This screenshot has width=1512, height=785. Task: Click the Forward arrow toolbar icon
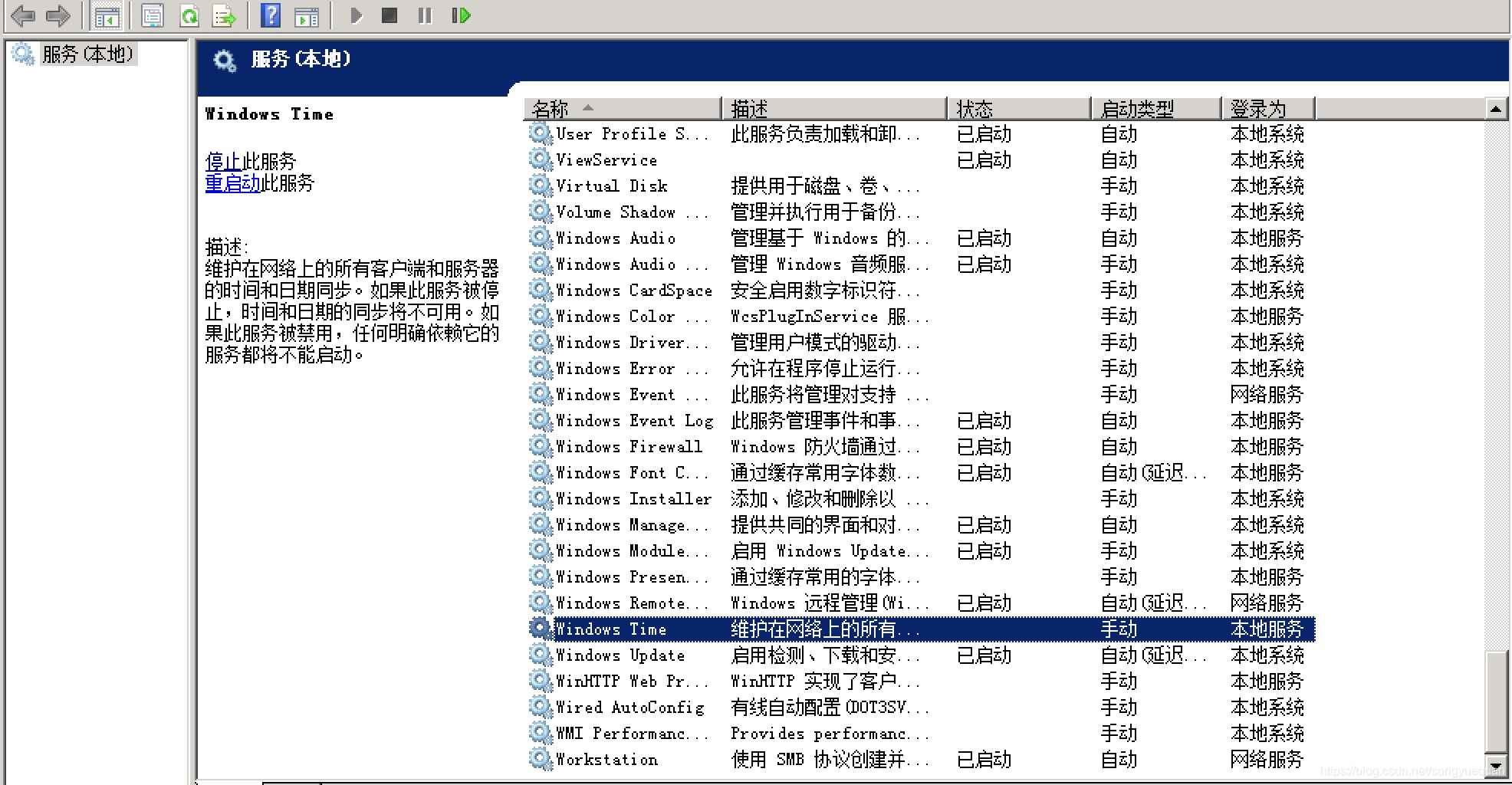coord(58,15)
